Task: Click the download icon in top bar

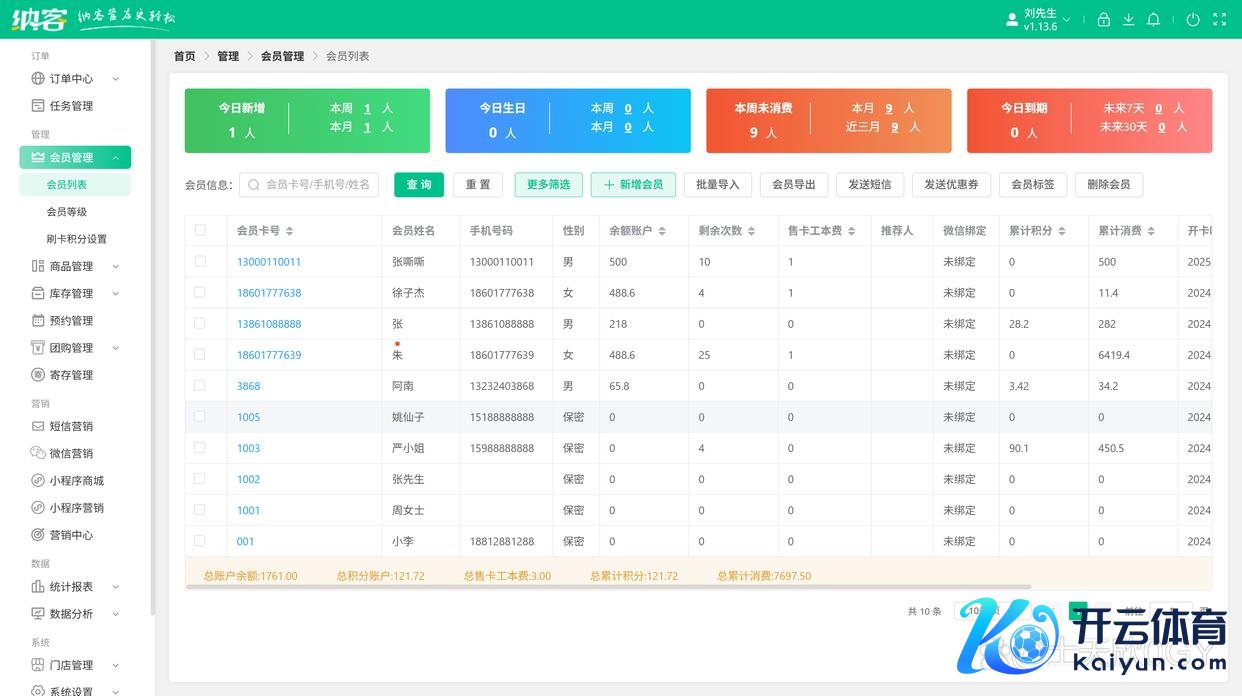Action: coord(1129,20)
